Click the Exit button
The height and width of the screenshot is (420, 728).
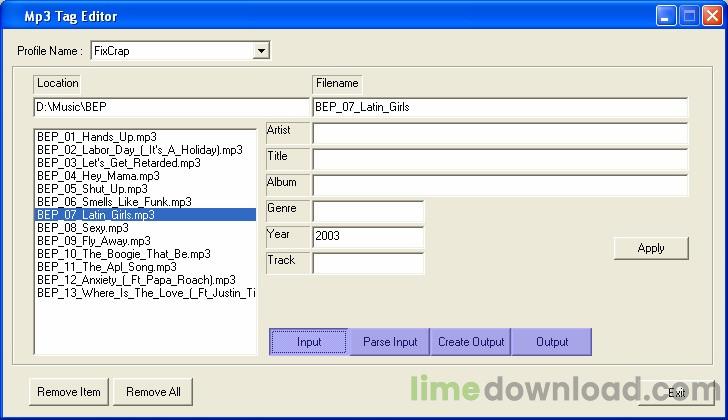point(676,393)
